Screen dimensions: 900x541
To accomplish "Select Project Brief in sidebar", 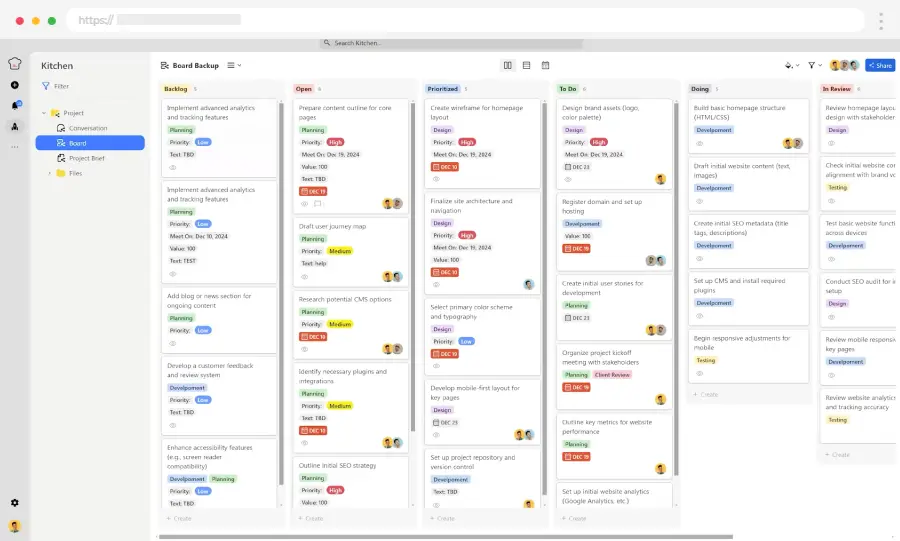I will (87, 158).
